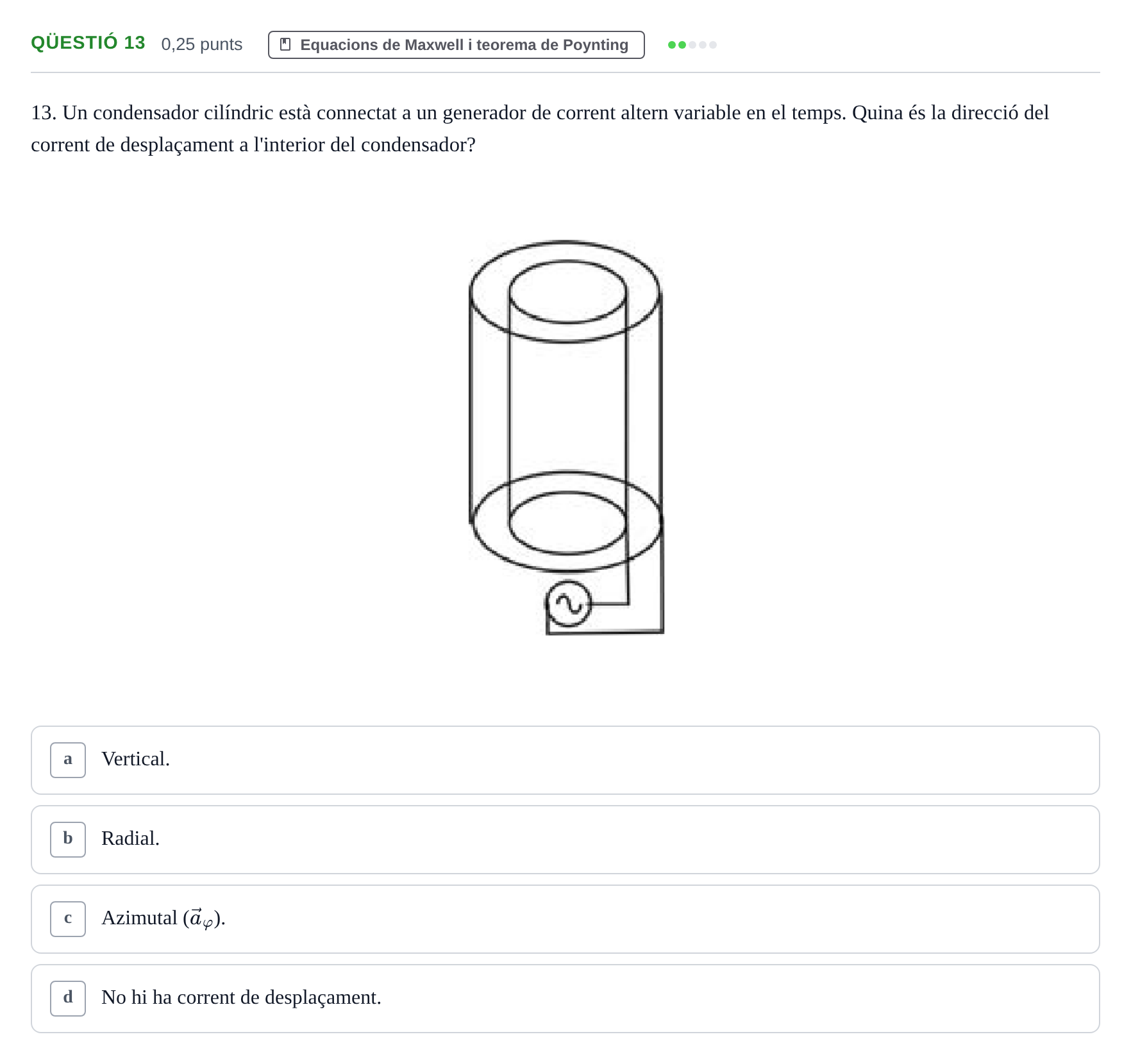Viewport: 1131px width, 1064px height.
Task: Open the 'Equacions de Maxwell i teorema de Poynting' topic tag
Action: [x=456, y=45]
